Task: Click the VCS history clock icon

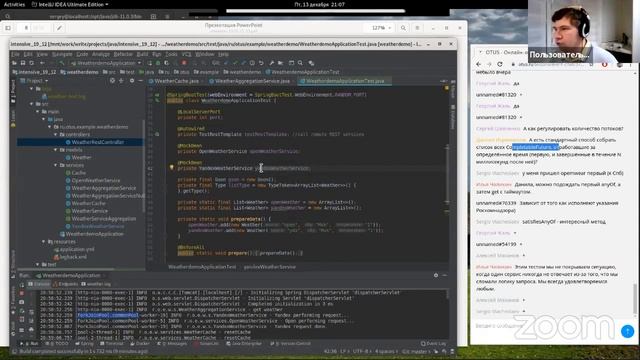Action: (x=252, y=63)
